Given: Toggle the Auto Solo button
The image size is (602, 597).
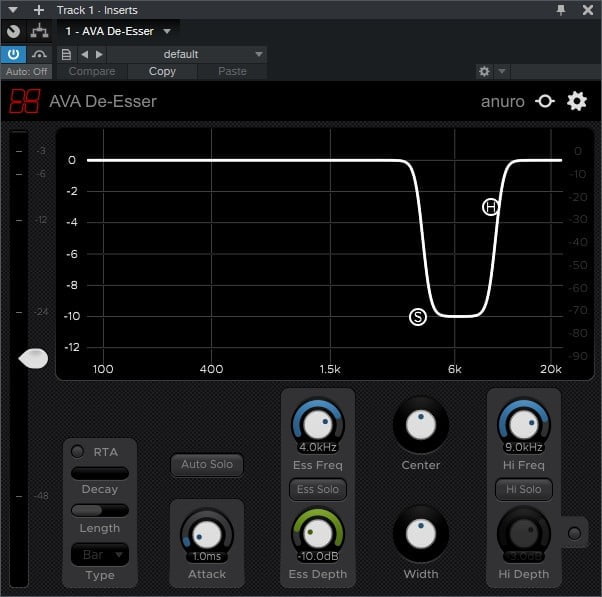Looking at the screenshot, I should pyautogui.click(x=207, y=465).
